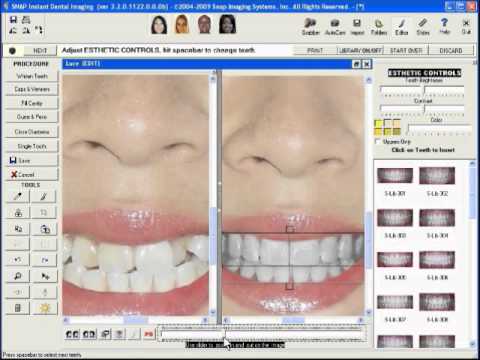Click the START OVER button
Screen dimensions: 480x360
coord(406,51)
